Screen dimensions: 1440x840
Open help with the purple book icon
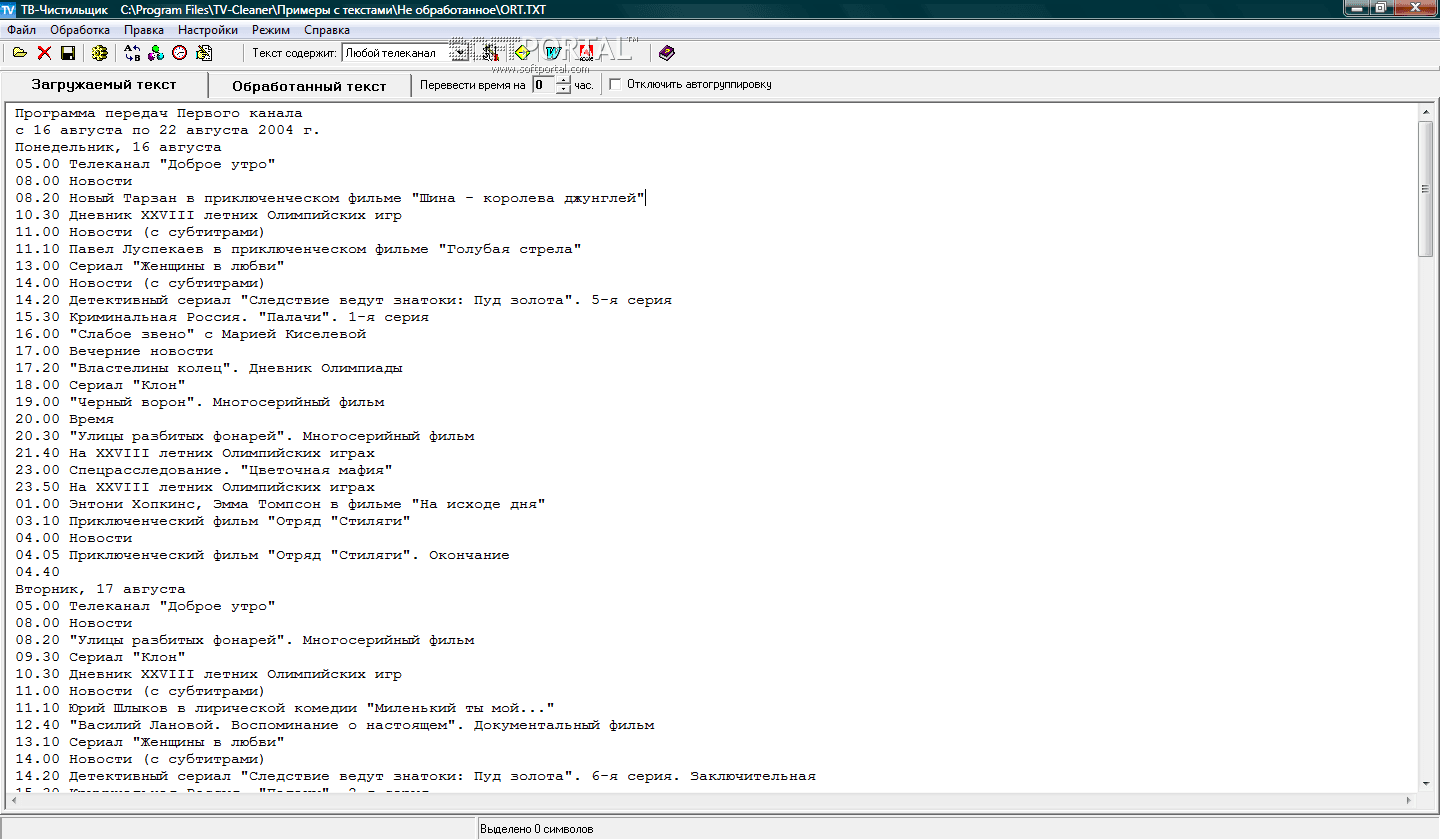(x=667, y=53)
